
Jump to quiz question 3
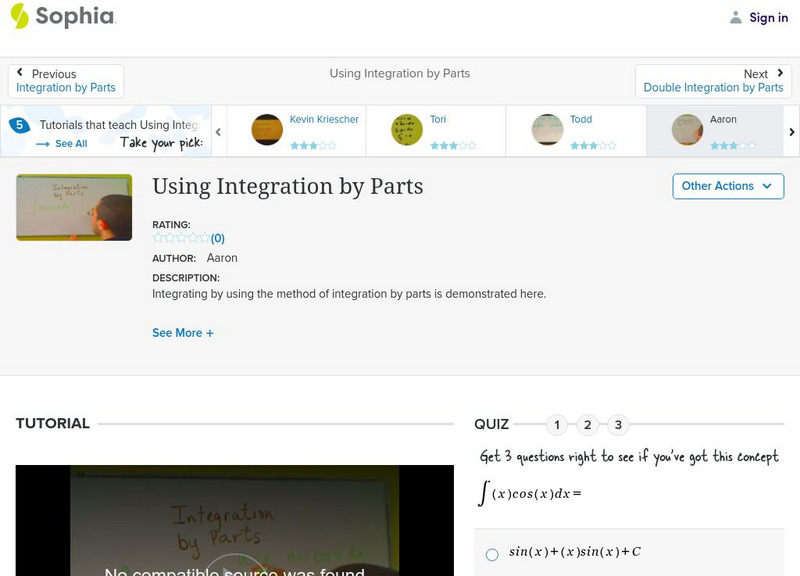point(618,425)
